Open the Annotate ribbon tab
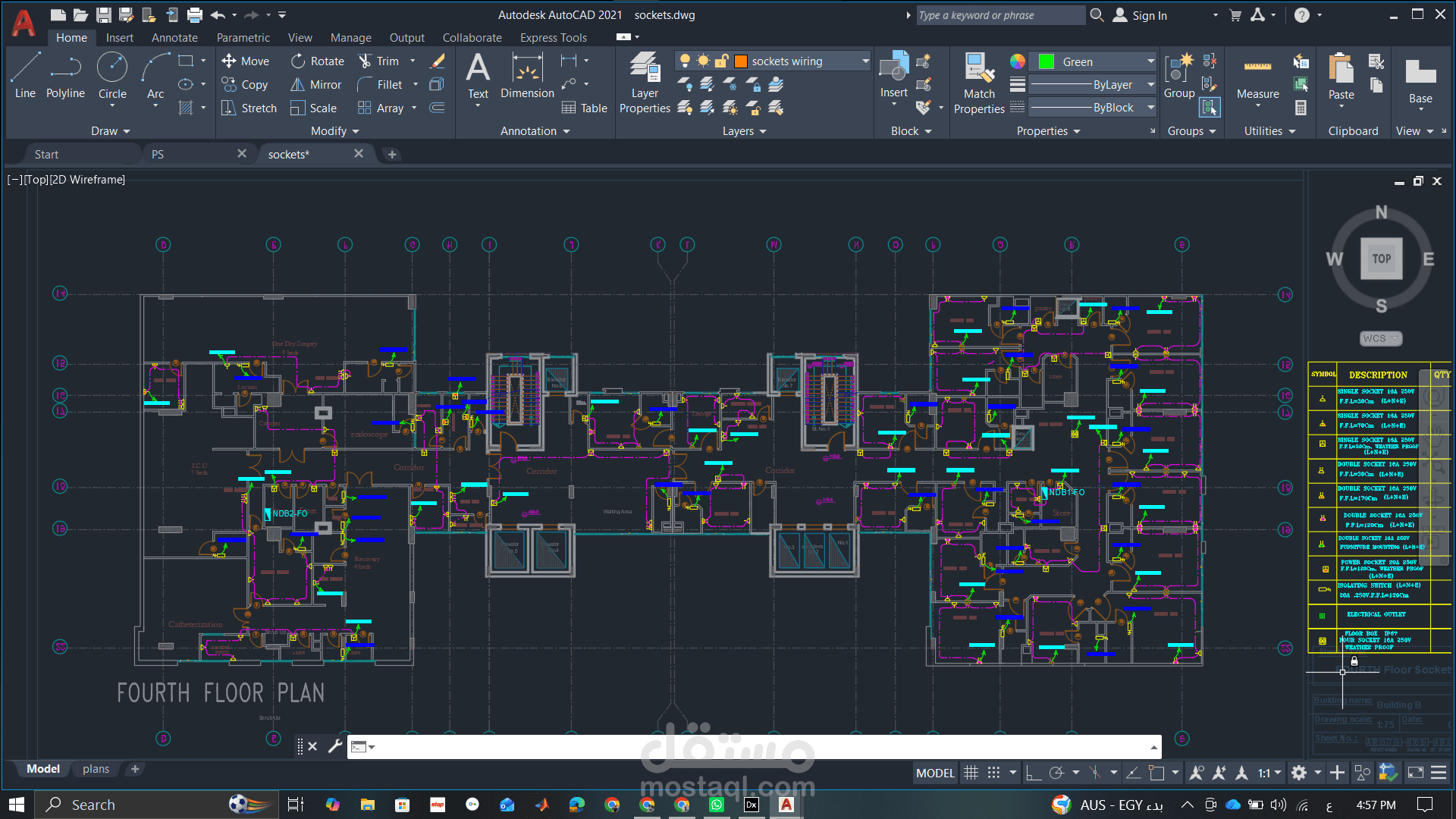This screenshot has height=819, width=1456. pyautogui.click(x=174, y=37)
